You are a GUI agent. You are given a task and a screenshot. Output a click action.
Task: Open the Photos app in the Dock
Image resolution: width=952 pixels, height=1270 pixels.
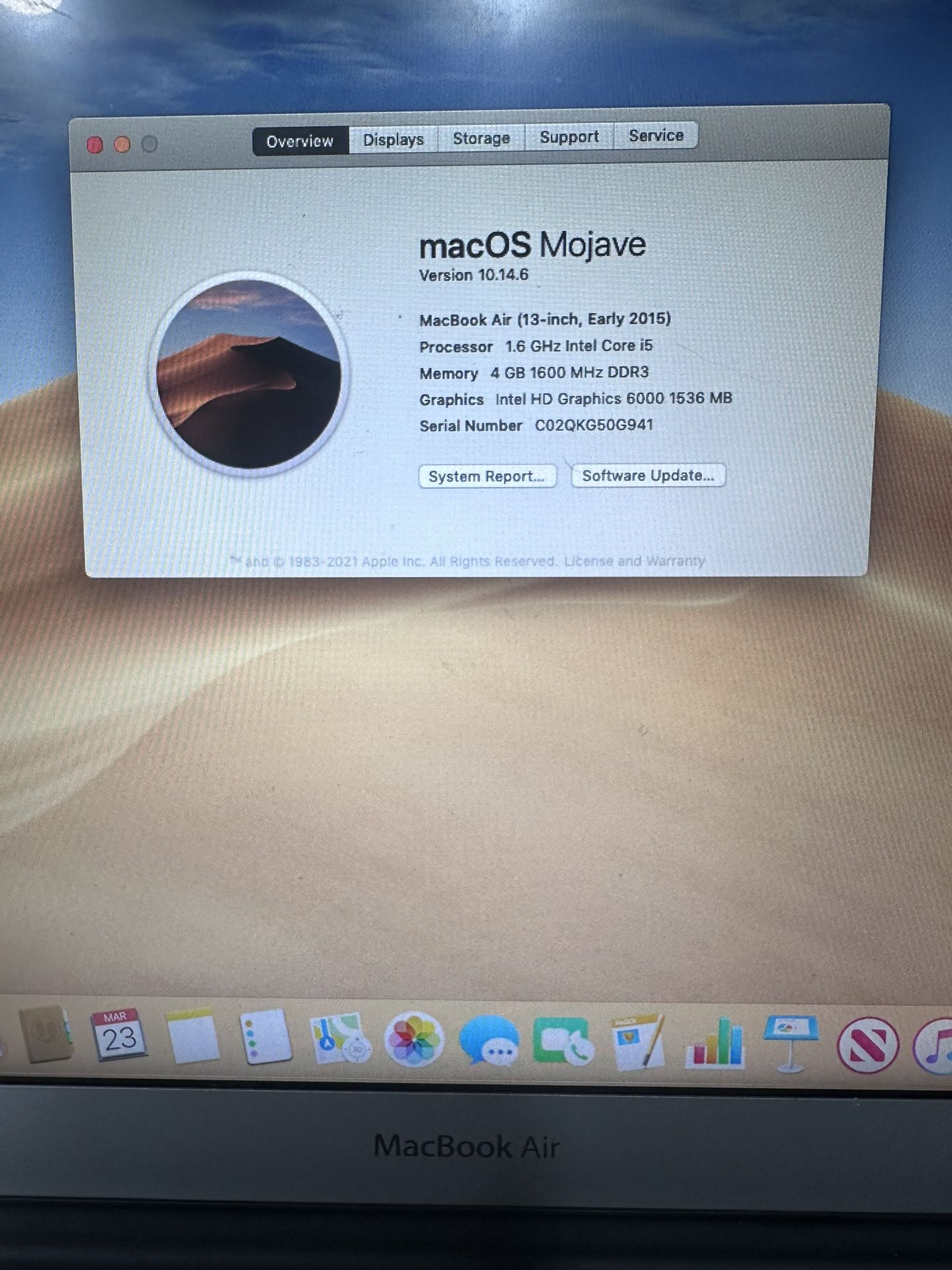[x=414, y=1039]
